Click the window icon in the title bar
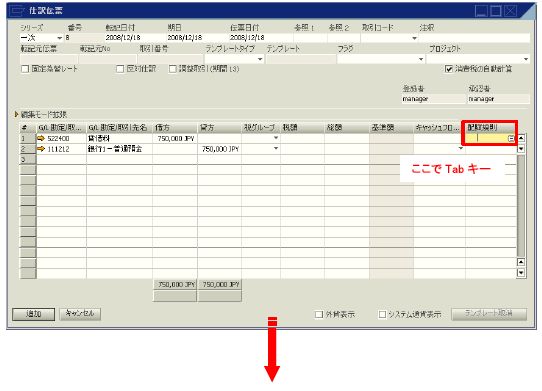542x391 pixels. coord(16,11)
